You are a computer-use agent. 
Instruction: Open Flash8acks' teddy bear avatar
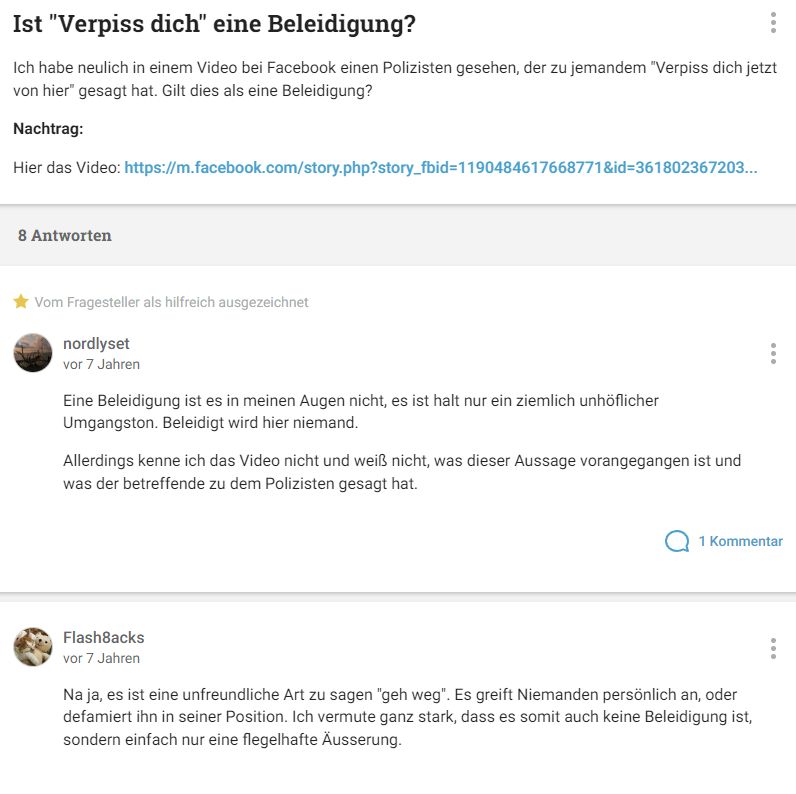tap(32, 647)
